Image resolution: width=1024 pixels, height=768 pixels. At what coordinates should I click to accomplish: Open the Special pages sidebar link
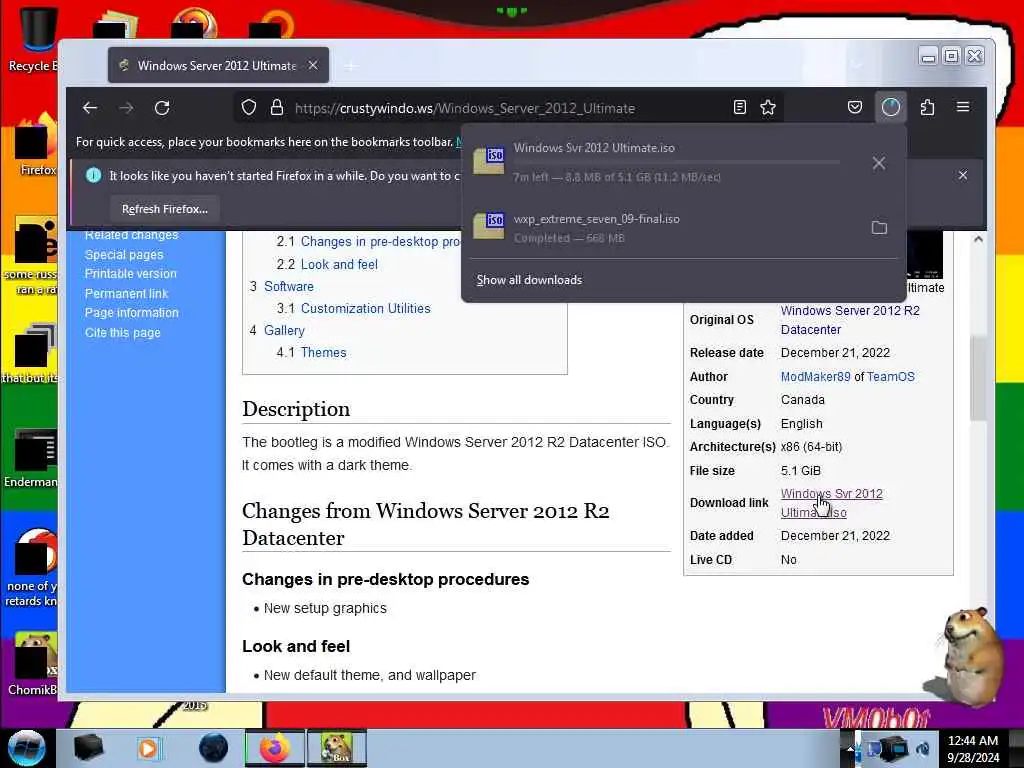point(124,255)
